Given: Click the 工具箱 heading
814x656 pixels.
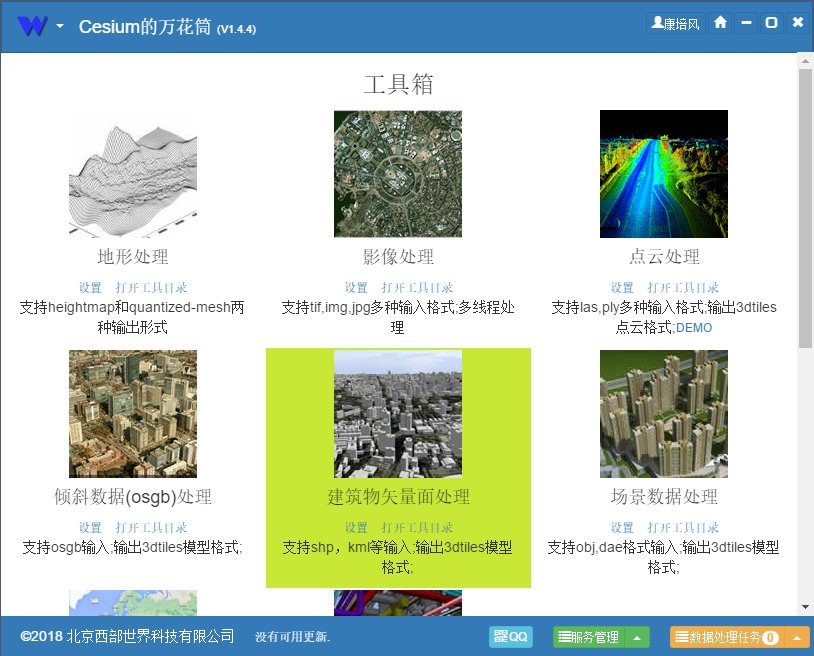Looking at the screenshot, I should tap(398, 84).
